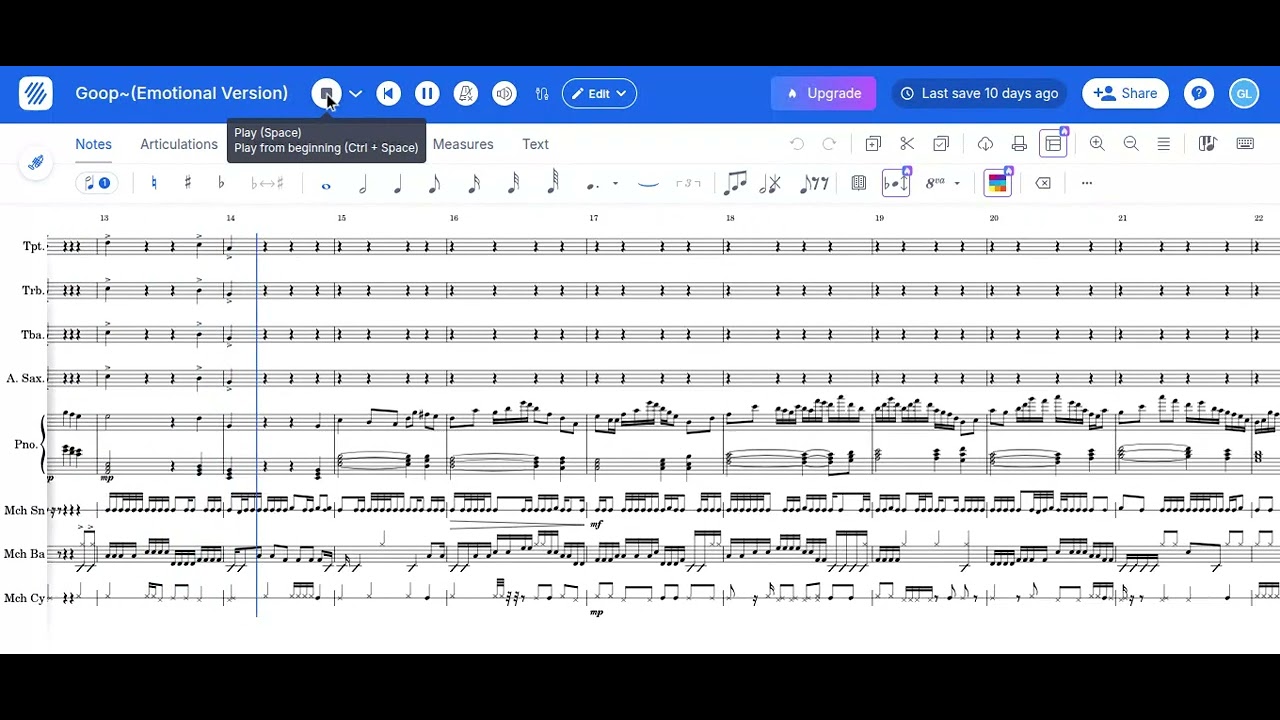Expand the playback options chevron

(x=355, y=94)
